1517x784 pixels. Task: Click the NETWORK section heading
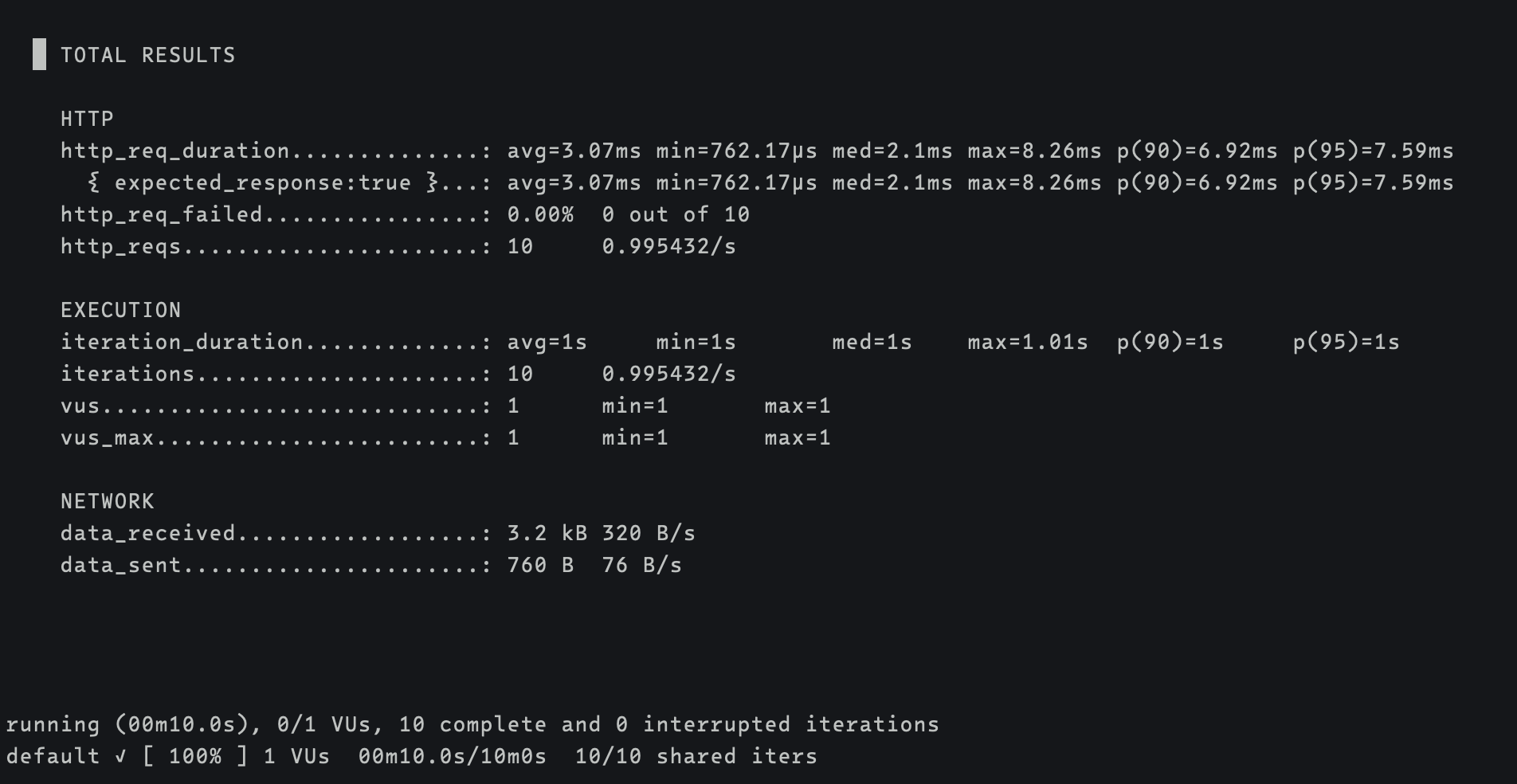[107, 501]
